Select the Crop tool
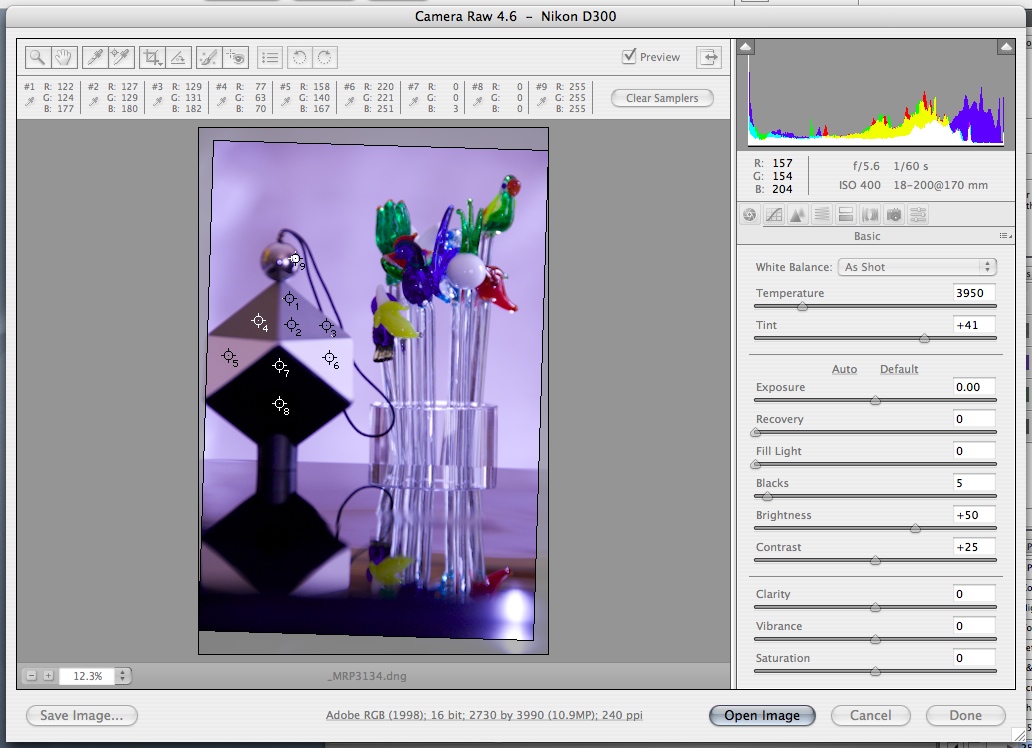The image size is (1032, 748). click(152, 57)
